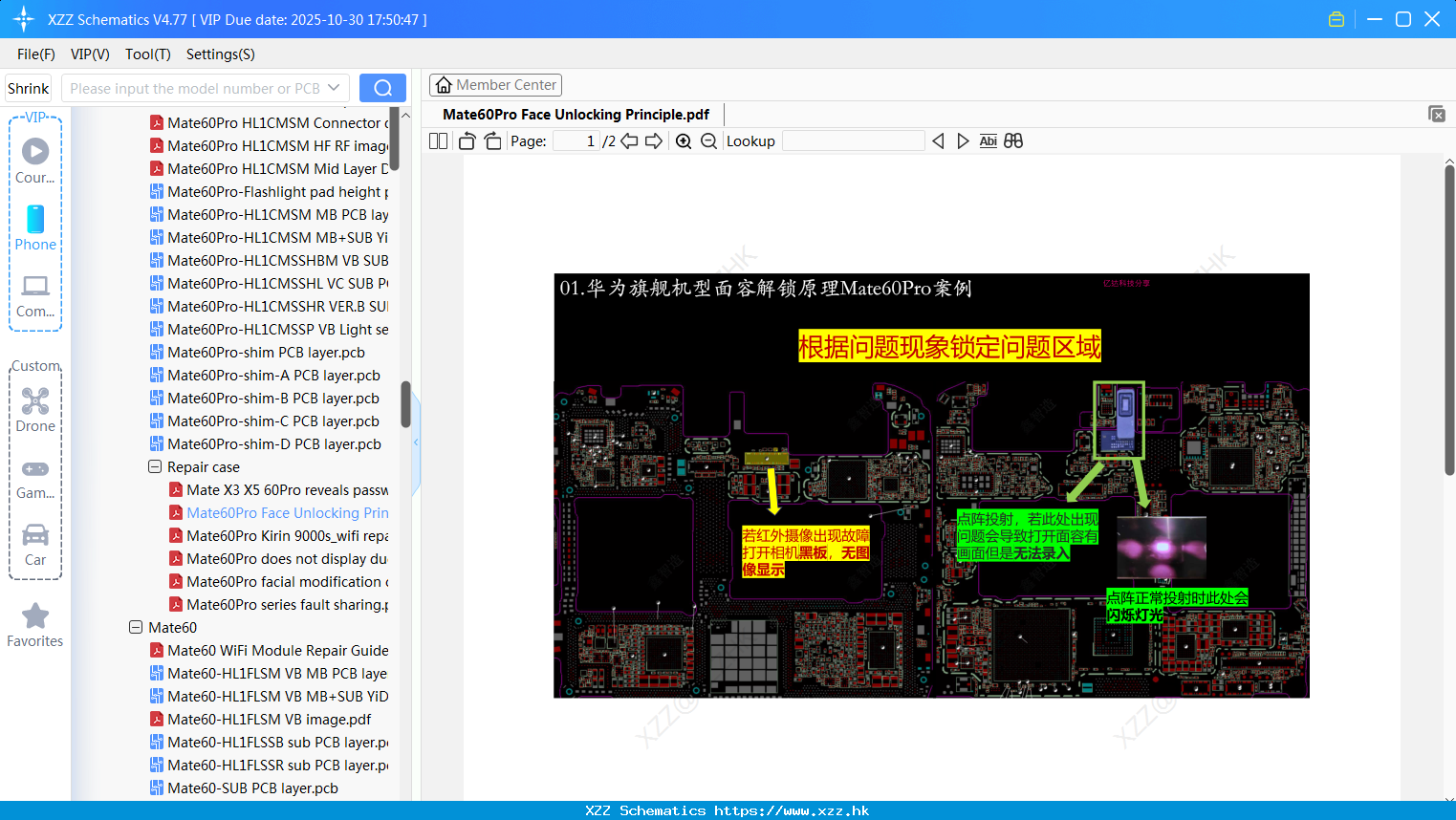Open the VIP(V) menu
The width and height of the screenshot is (1456, 820).
(x=90, y=54)
